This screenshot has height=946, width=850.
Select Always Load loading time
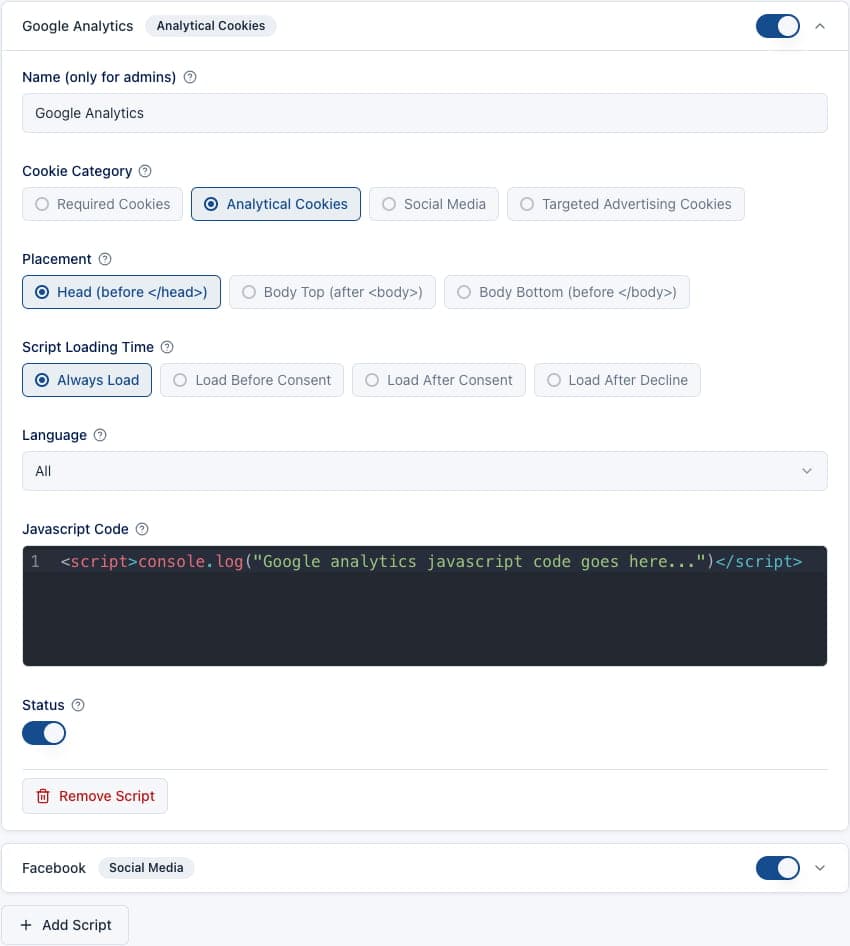(87, 381)
